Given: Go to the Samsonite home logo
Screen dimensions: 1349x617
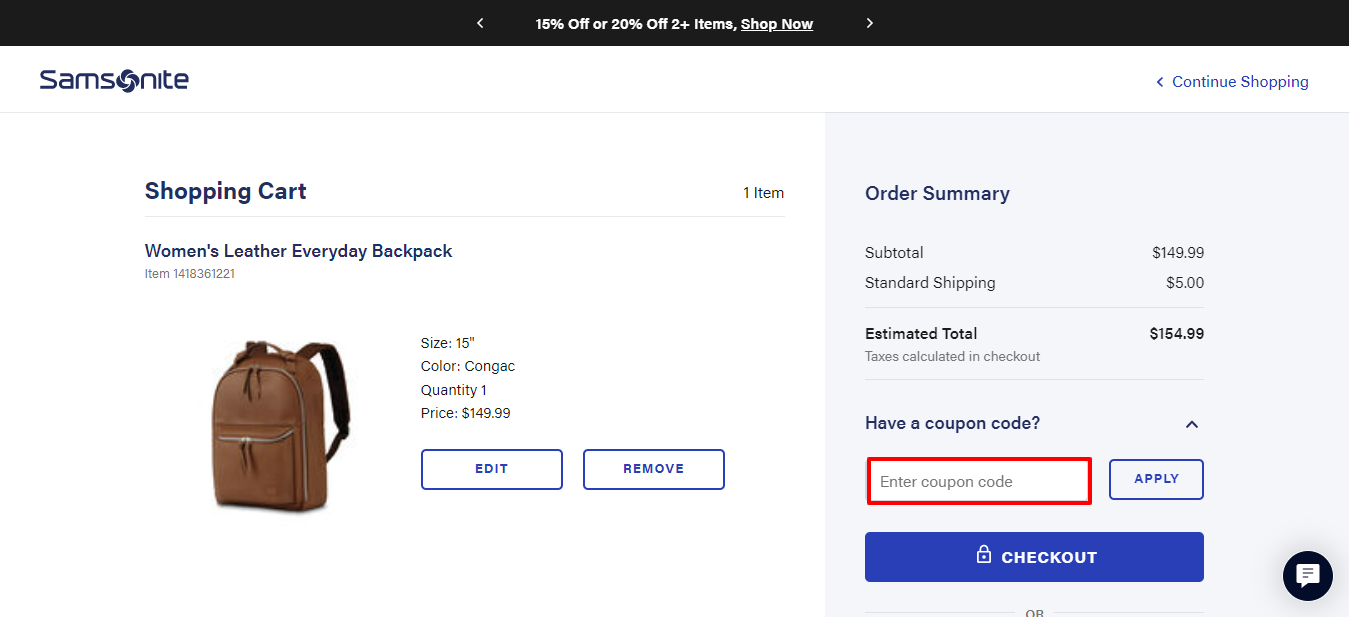Looking at the screenshot, I should tap(114, 81).
